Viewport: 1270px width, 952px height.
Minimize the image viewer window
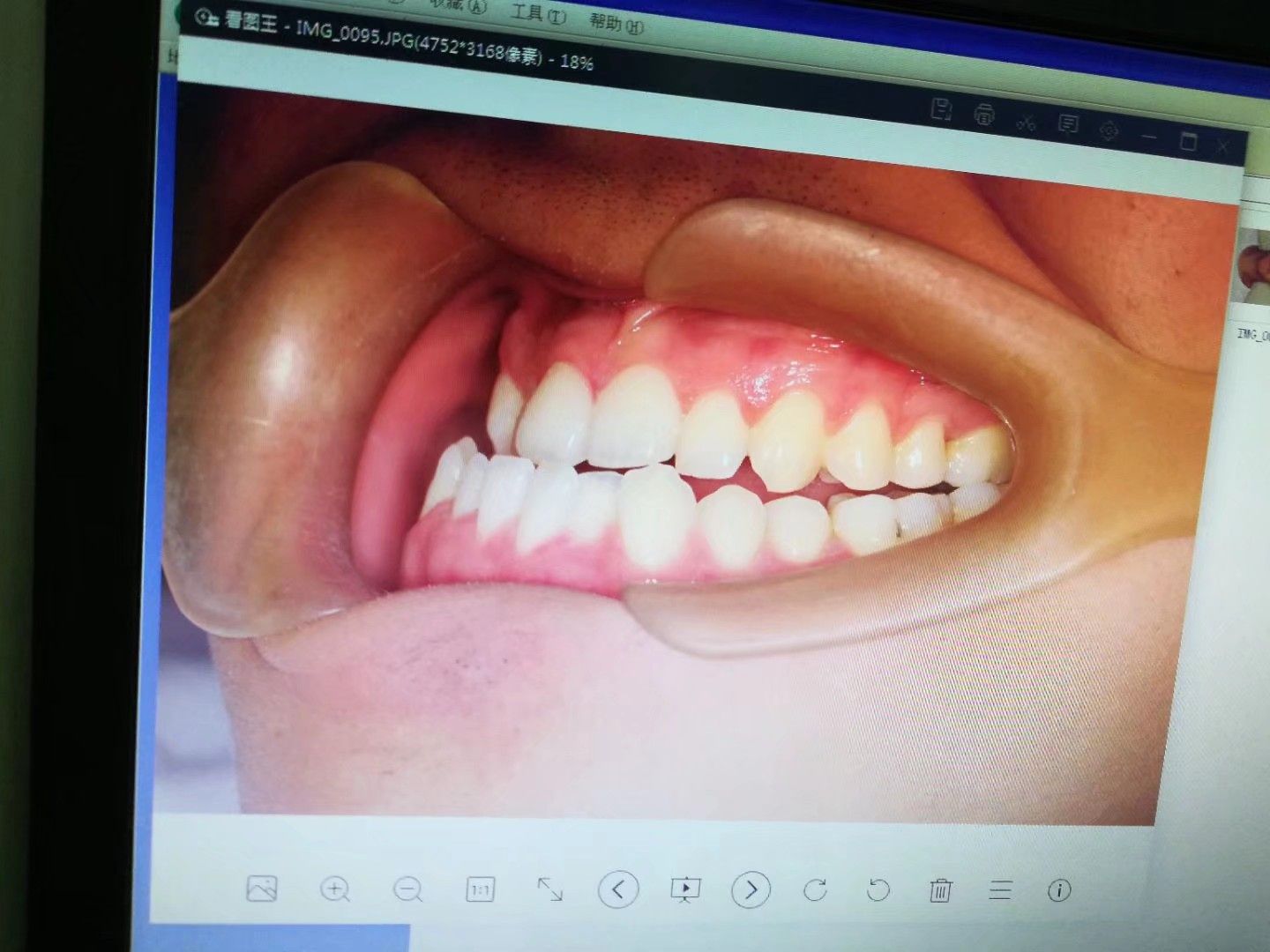click(x=1148, y=136)
